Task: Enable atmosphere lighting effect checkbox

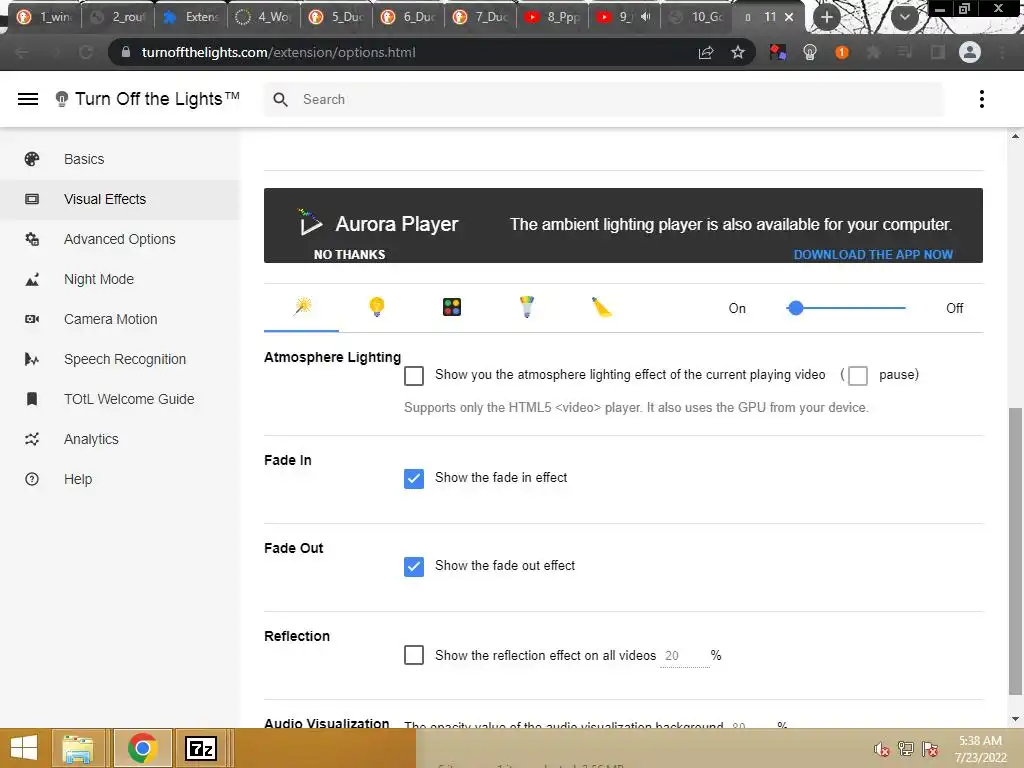Action: [413, 376]
